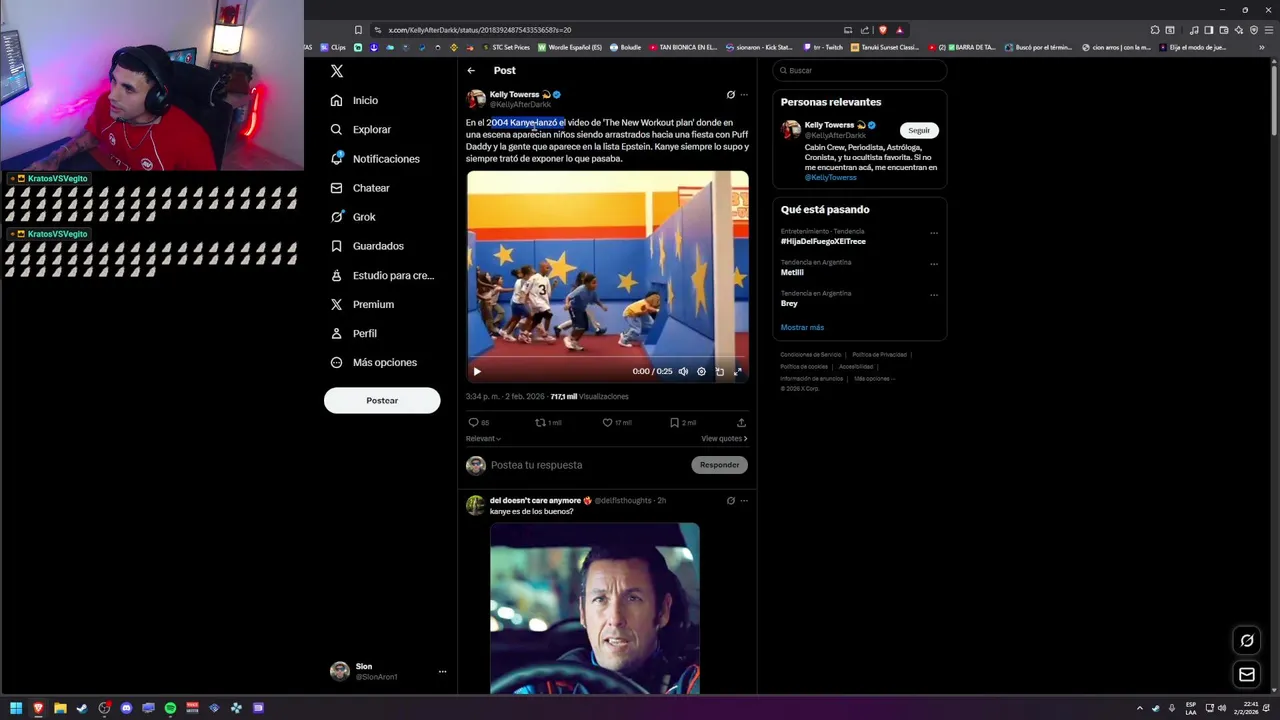Open floating messages envelope button
The width and height of the screenshot is (1280, 720).
[x=1247, y=675]
